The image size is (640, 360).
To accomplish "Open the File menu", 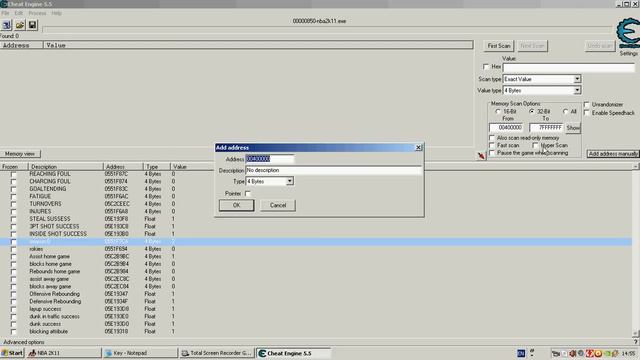I will (5, 13).
